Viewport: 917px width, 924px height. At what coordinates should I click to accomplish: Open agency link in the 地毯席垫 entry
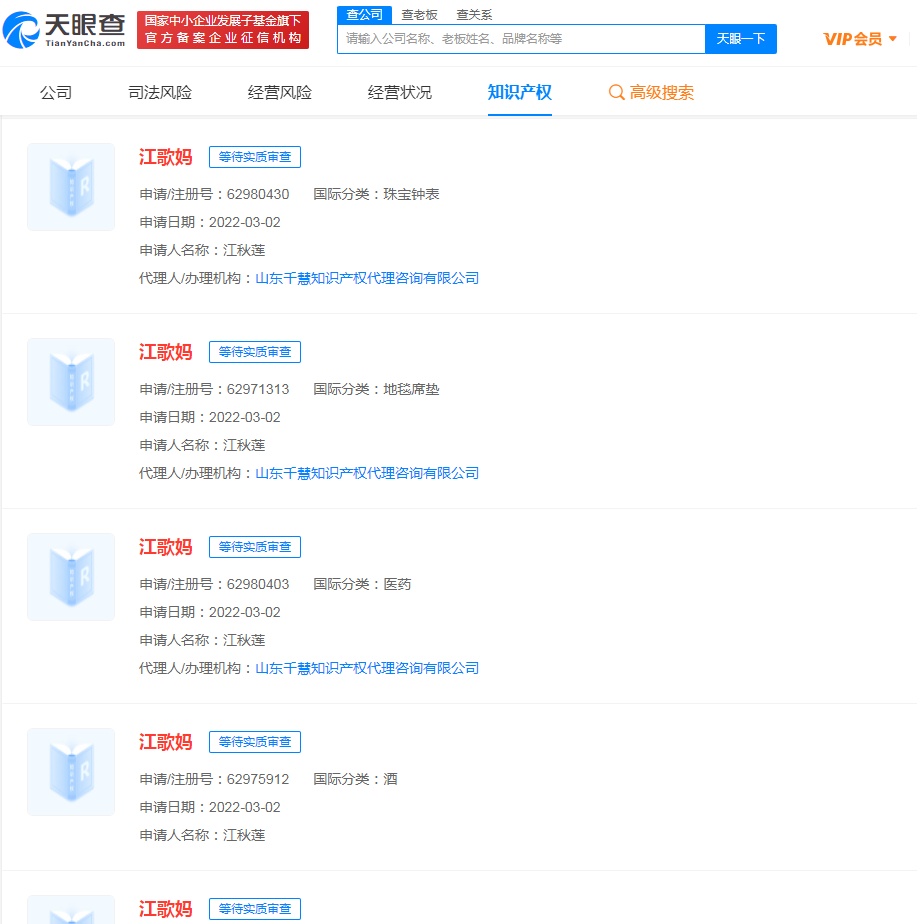coord(367,473)
